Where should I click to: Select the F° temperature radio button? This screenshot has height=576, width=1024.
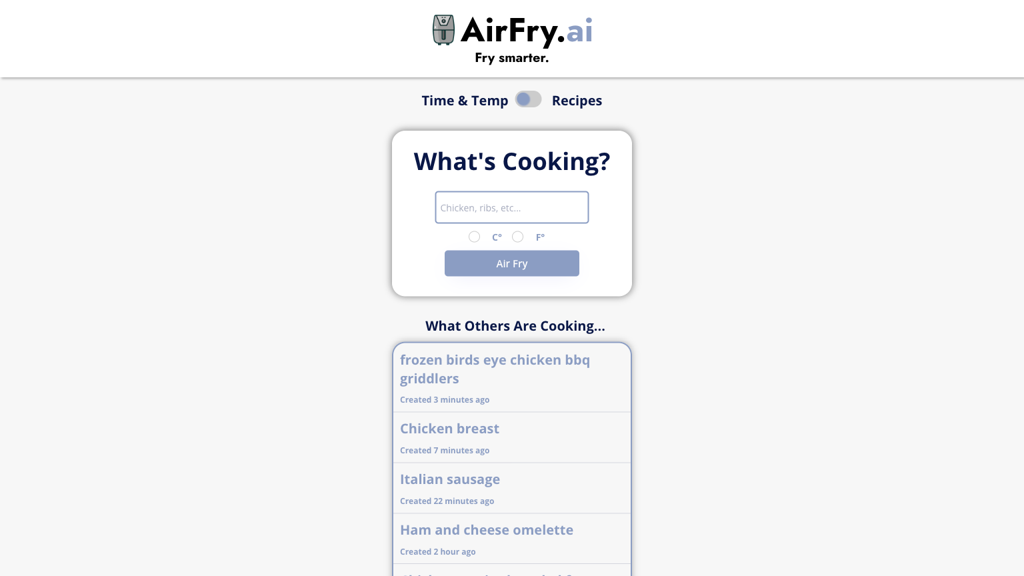tap(518, 236)
